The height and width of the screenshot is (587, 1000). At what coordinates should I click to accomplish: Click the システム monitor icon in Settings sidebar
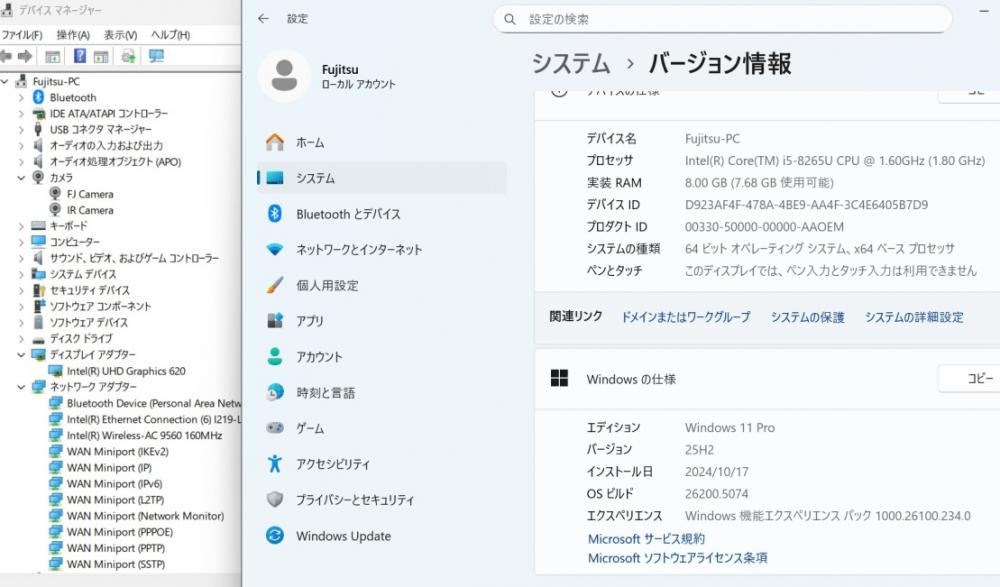(x=275, y=178)
